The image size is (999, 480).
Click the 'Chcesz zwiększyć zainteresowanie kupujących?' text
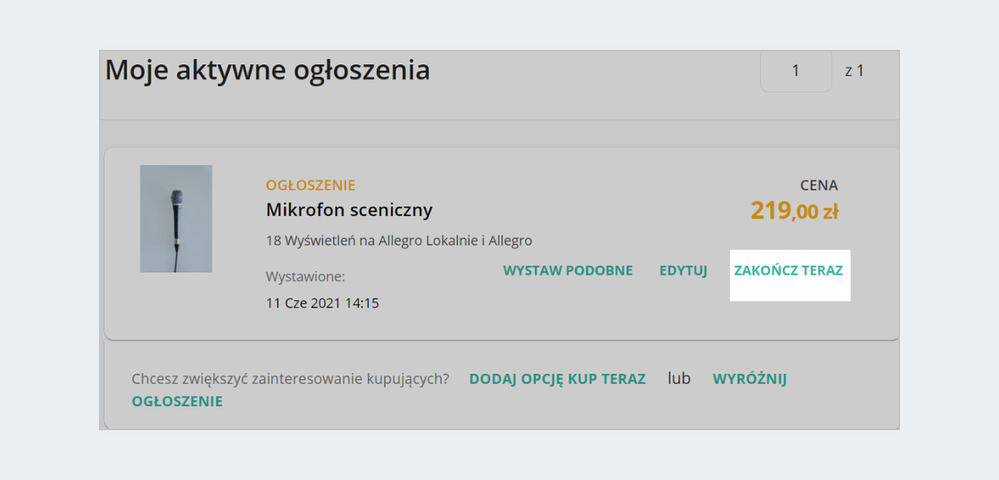[x=290, y=379]
